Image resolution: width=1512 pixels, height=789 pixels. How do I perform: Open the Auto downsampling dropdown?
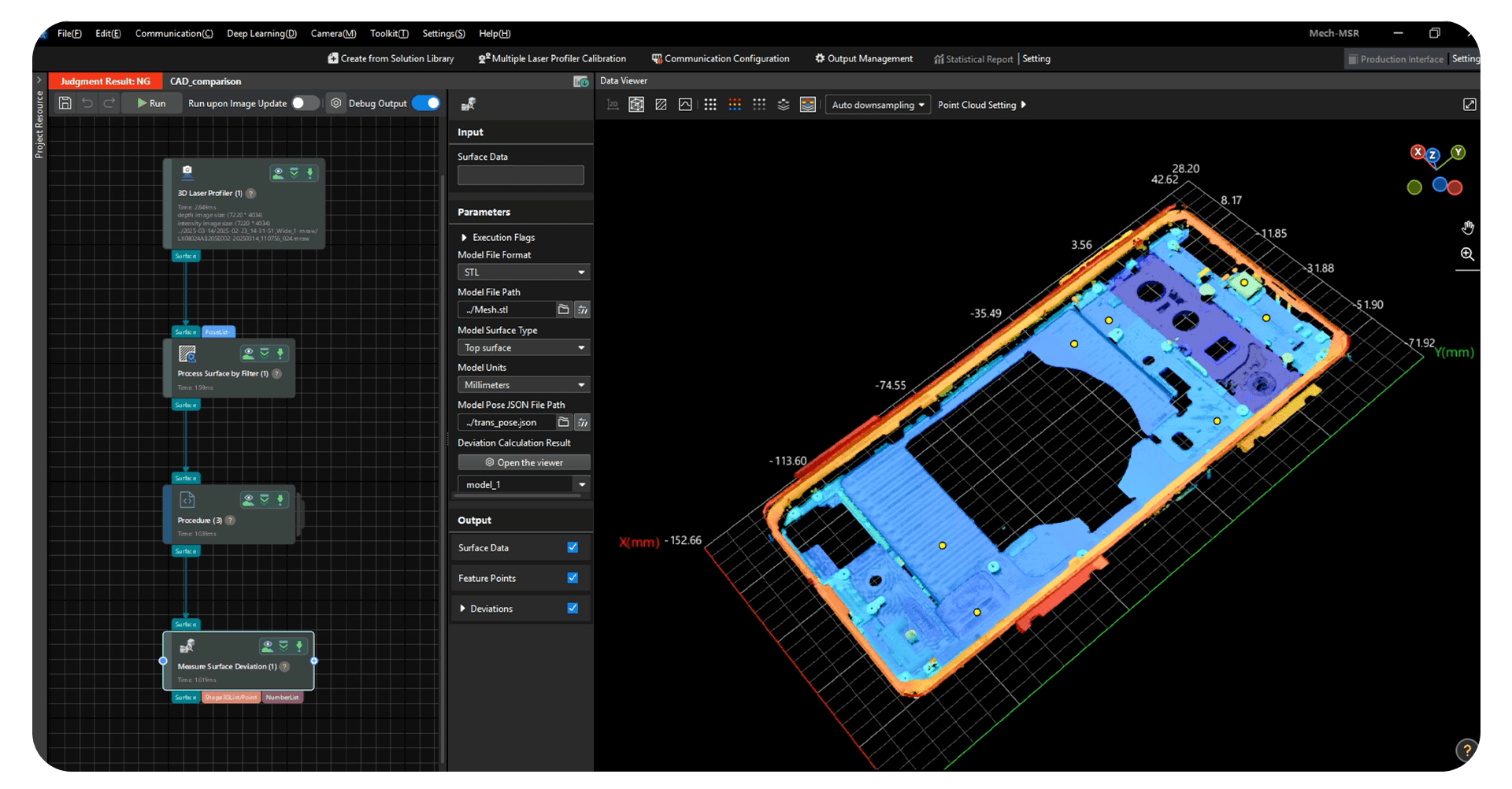(x=876, y=104)
